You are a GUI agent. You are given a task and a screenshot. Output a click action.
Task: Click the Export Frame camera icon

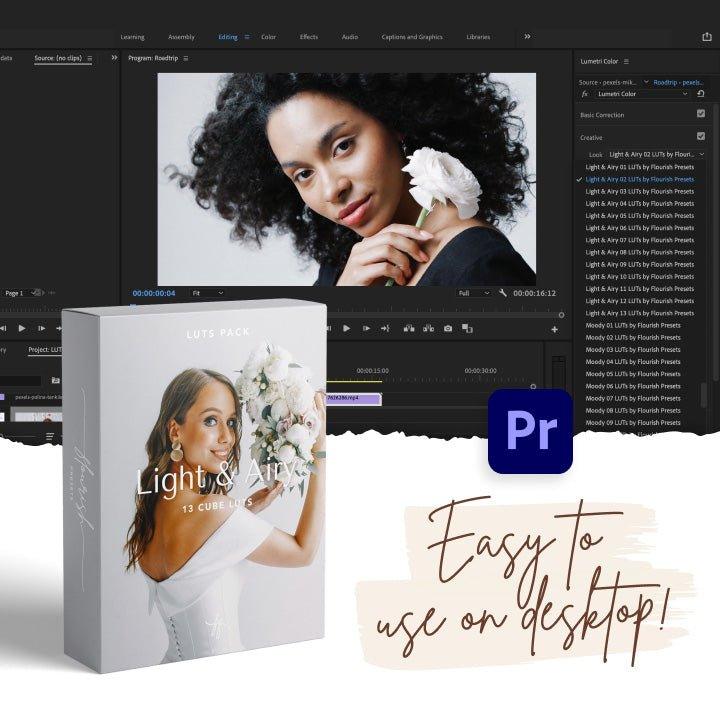447,328
